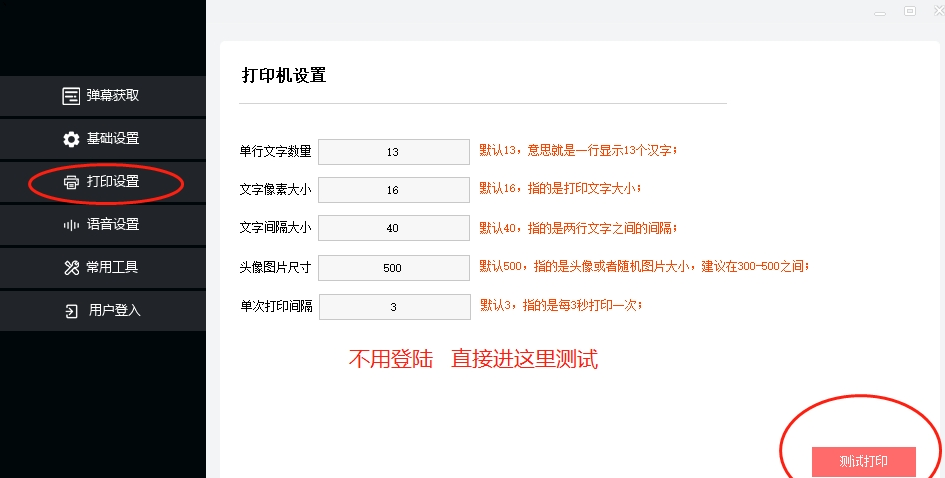Focus the 单行文字数量 input field
The height and width of the screenshot is (478, 945).
pos(393,152)
